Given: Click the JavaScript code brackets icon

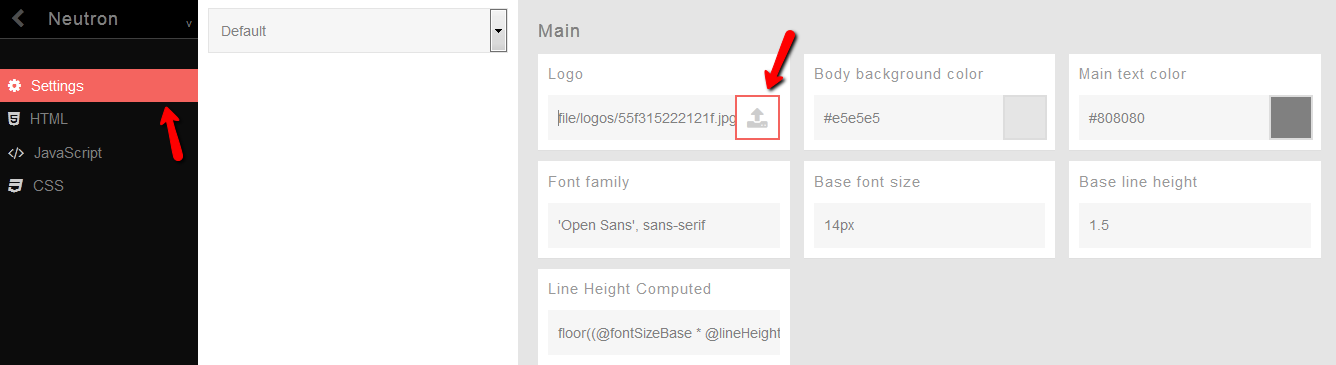Looking at the screenshot, I should [x=16, y=153].
